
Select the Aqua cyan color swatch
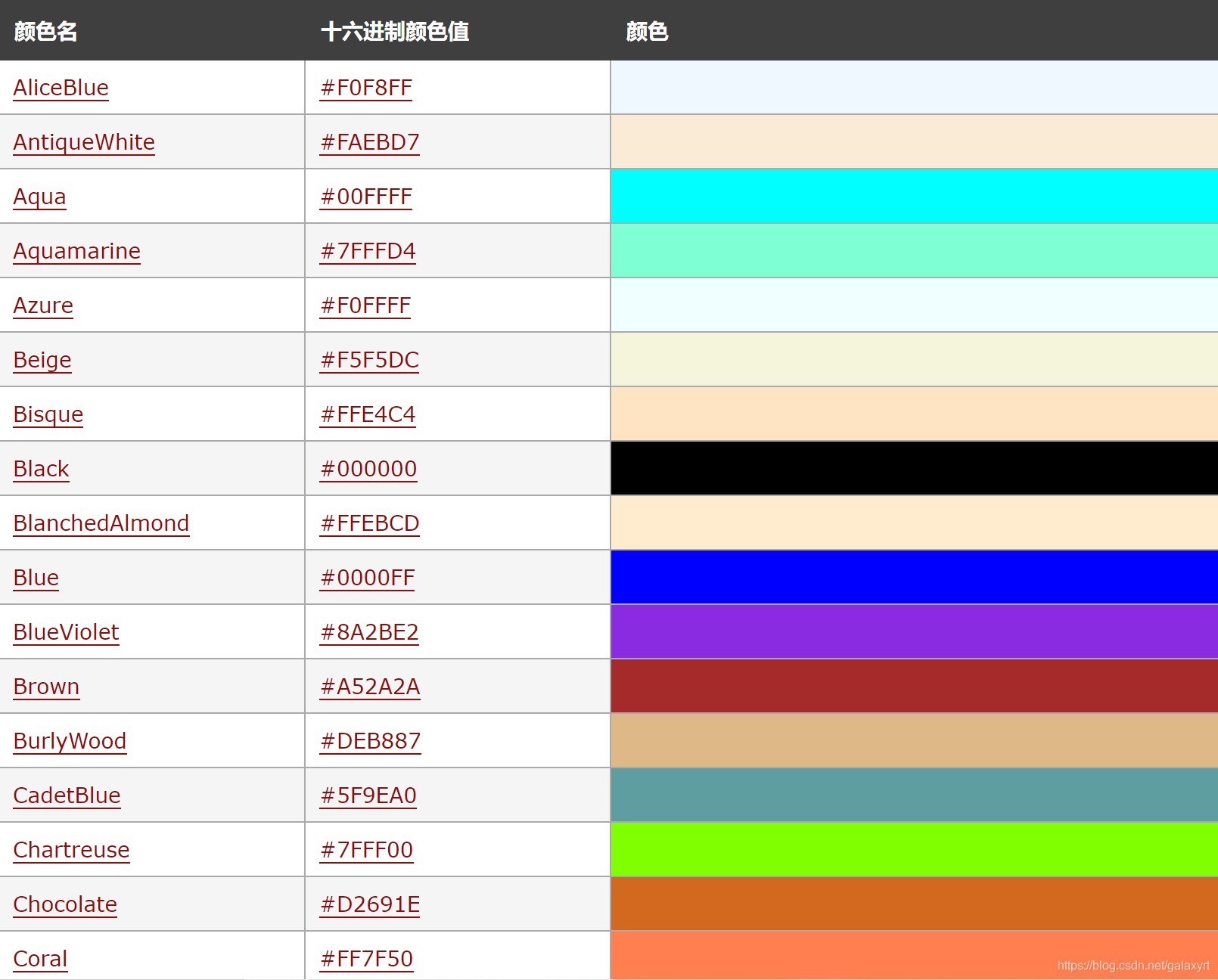(914, 196)
